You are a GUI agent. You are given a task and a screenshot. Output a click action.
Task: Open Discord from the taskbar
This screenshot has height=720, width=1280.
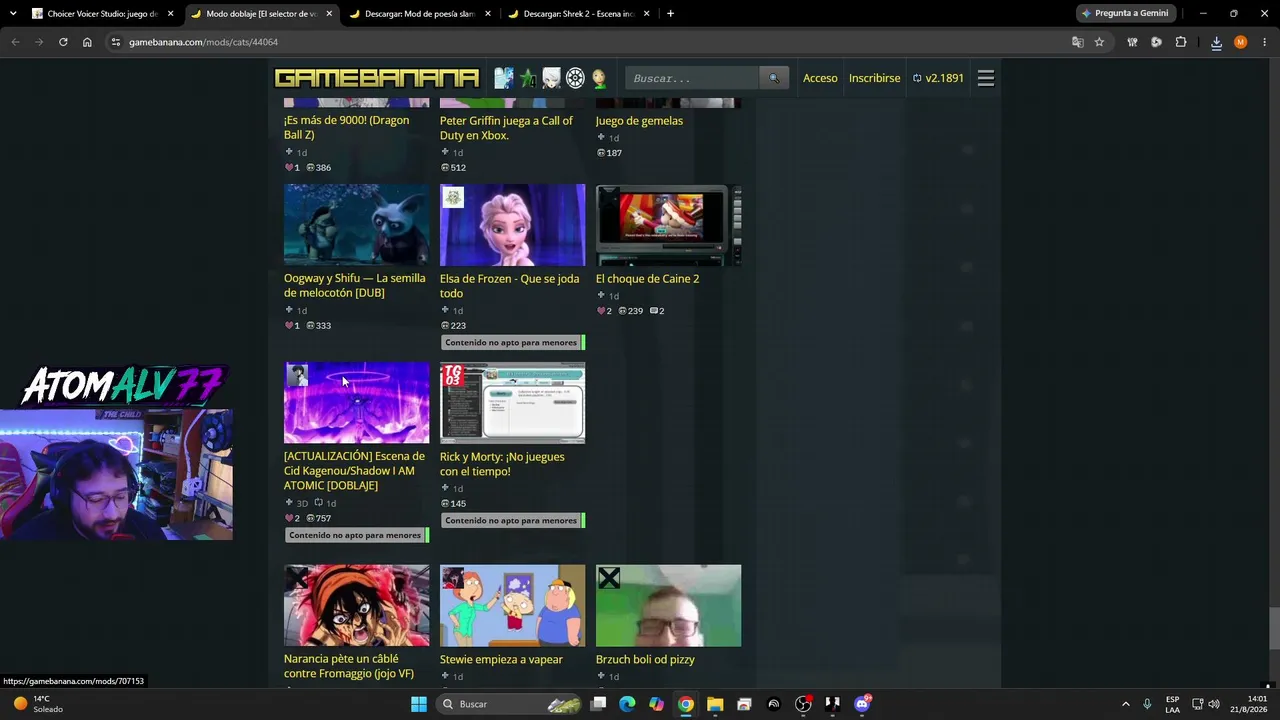click(862, 704)
